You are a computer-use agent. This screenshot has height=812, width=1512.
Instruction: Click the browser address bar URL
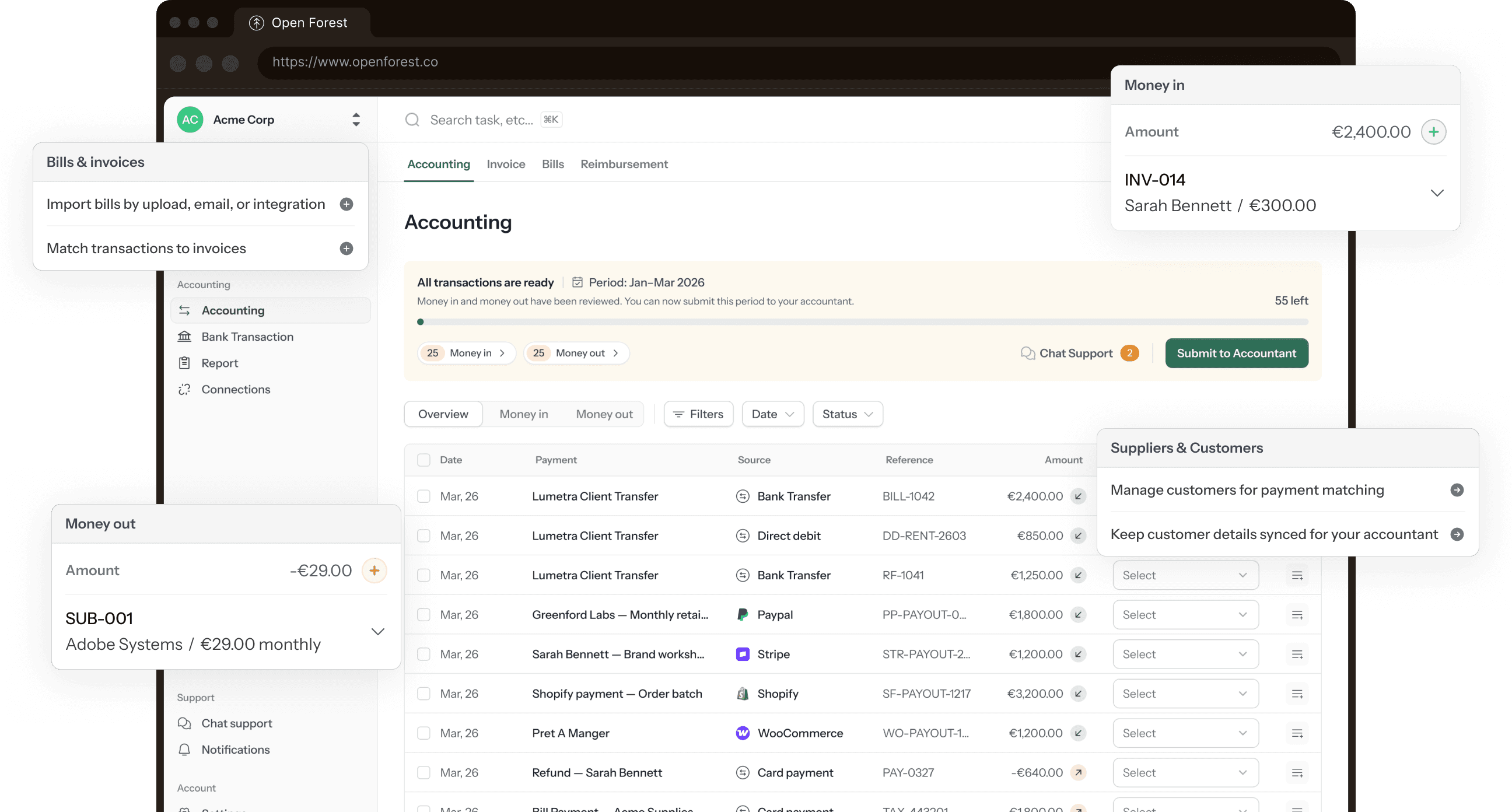pos(355,62)
